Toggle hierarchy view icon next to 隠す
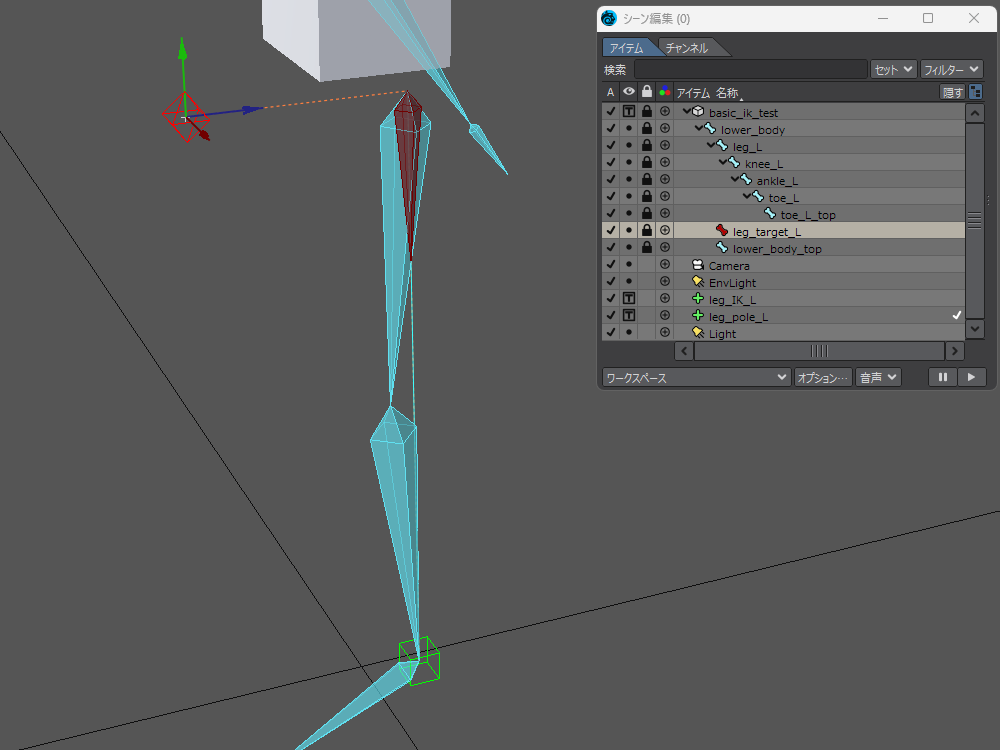 click(975, 92)
